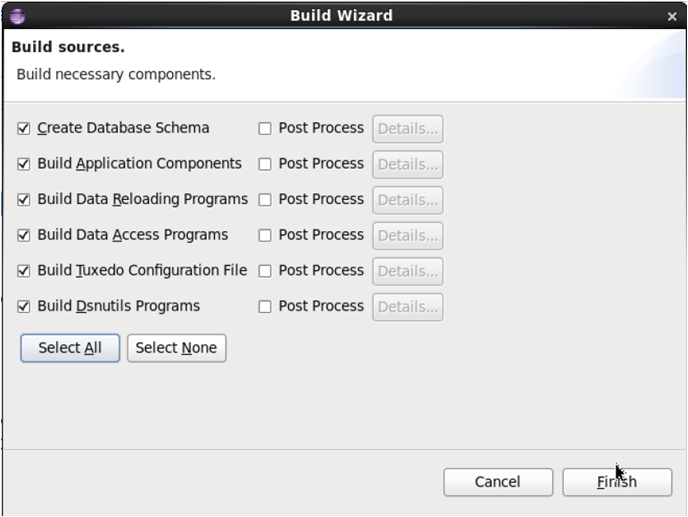Cancel the Build Wizard
Screen dimensions: 688x517
pos(498,482)
